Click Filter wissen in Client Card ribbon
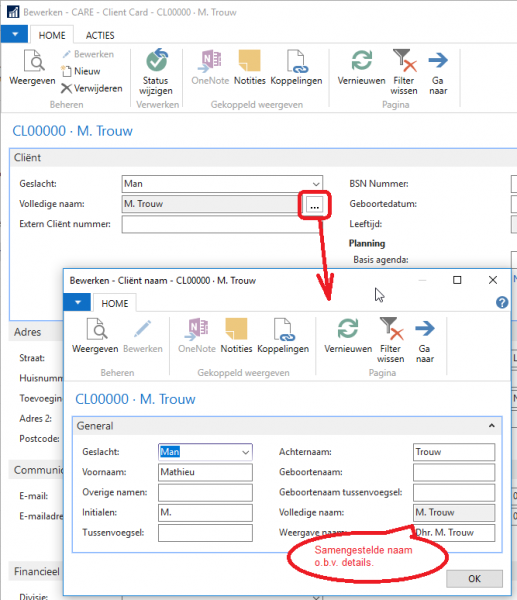Viewport: 517px width, 600px height. coord(404,72)
